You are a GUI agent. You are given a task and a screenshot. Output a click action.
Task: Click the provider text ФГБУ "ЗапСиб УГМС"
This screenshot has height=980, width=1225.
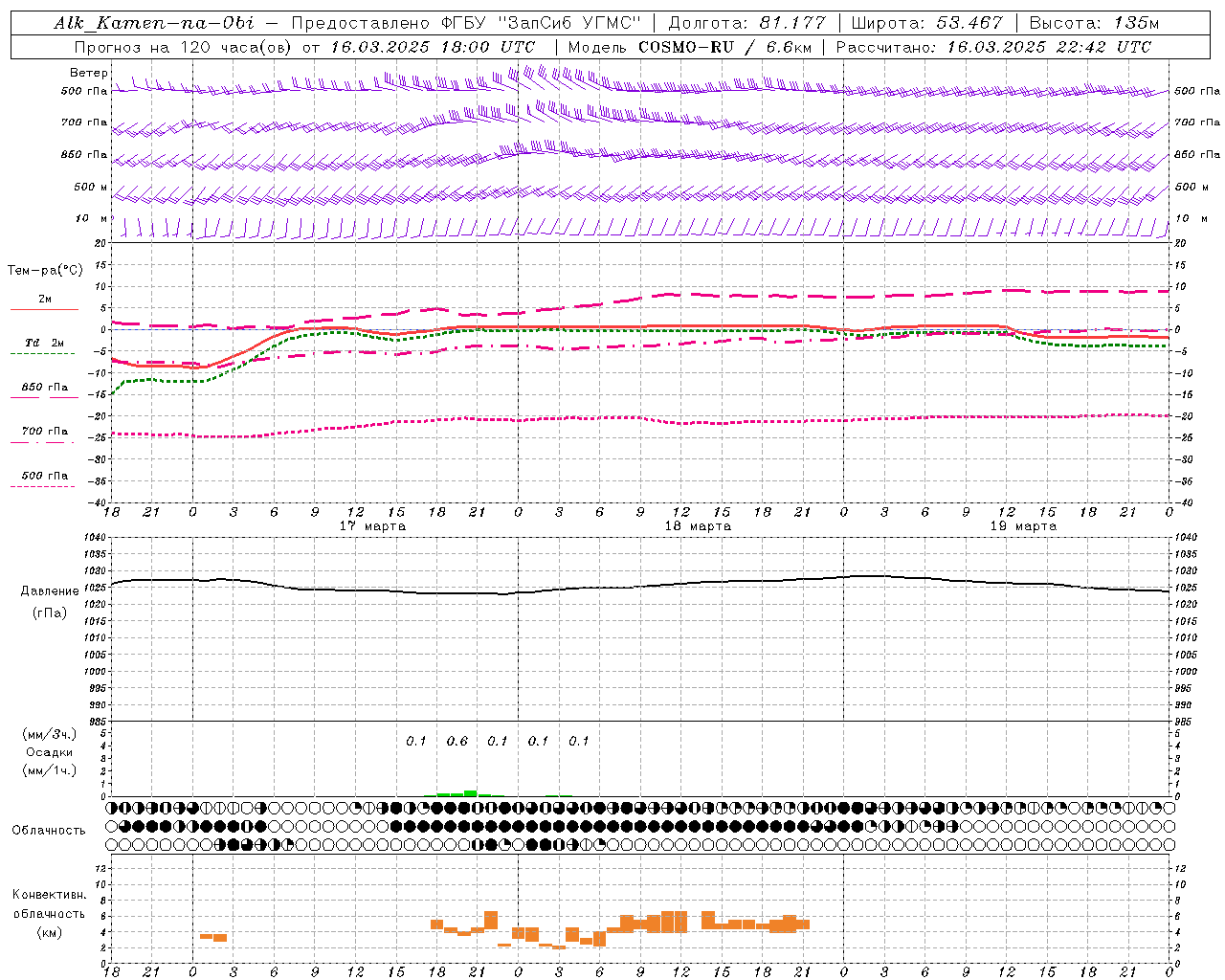[x=546, y=23]
